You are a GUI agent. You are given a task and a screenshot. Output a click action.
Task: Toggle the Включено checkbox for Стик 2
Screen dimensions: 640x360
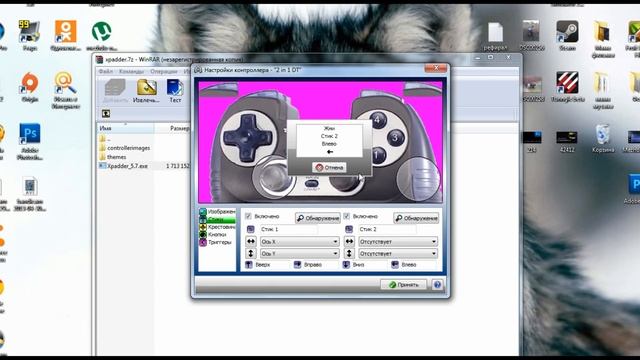coord(347,216)
